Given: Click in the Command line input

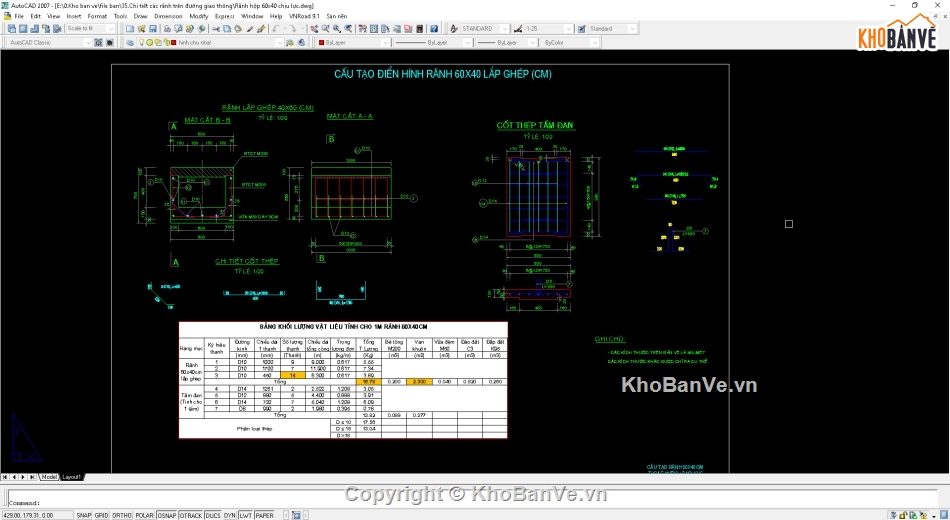Looking at the screenshot, I should 473,502.
